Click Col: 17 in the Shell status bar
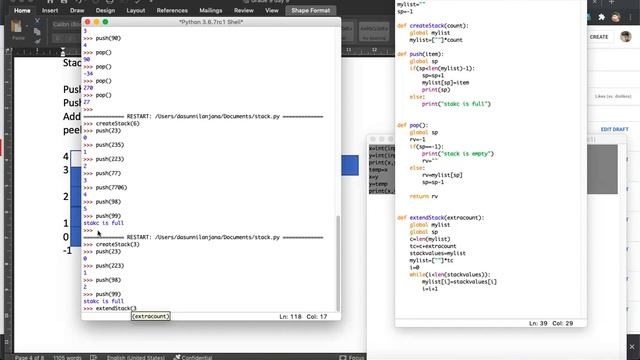Viewport: 640px width, 360px height. pos(317,317)
